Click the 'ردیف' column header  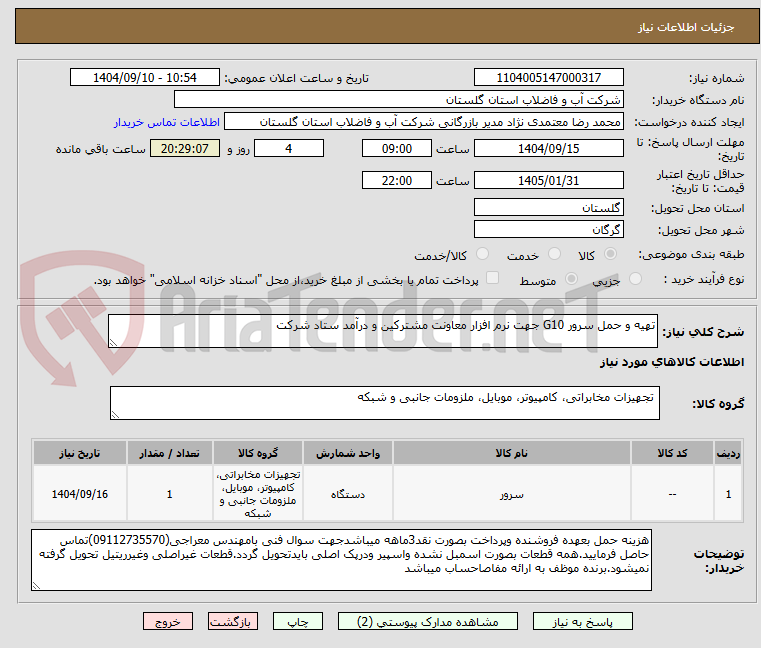coord(728,453)
